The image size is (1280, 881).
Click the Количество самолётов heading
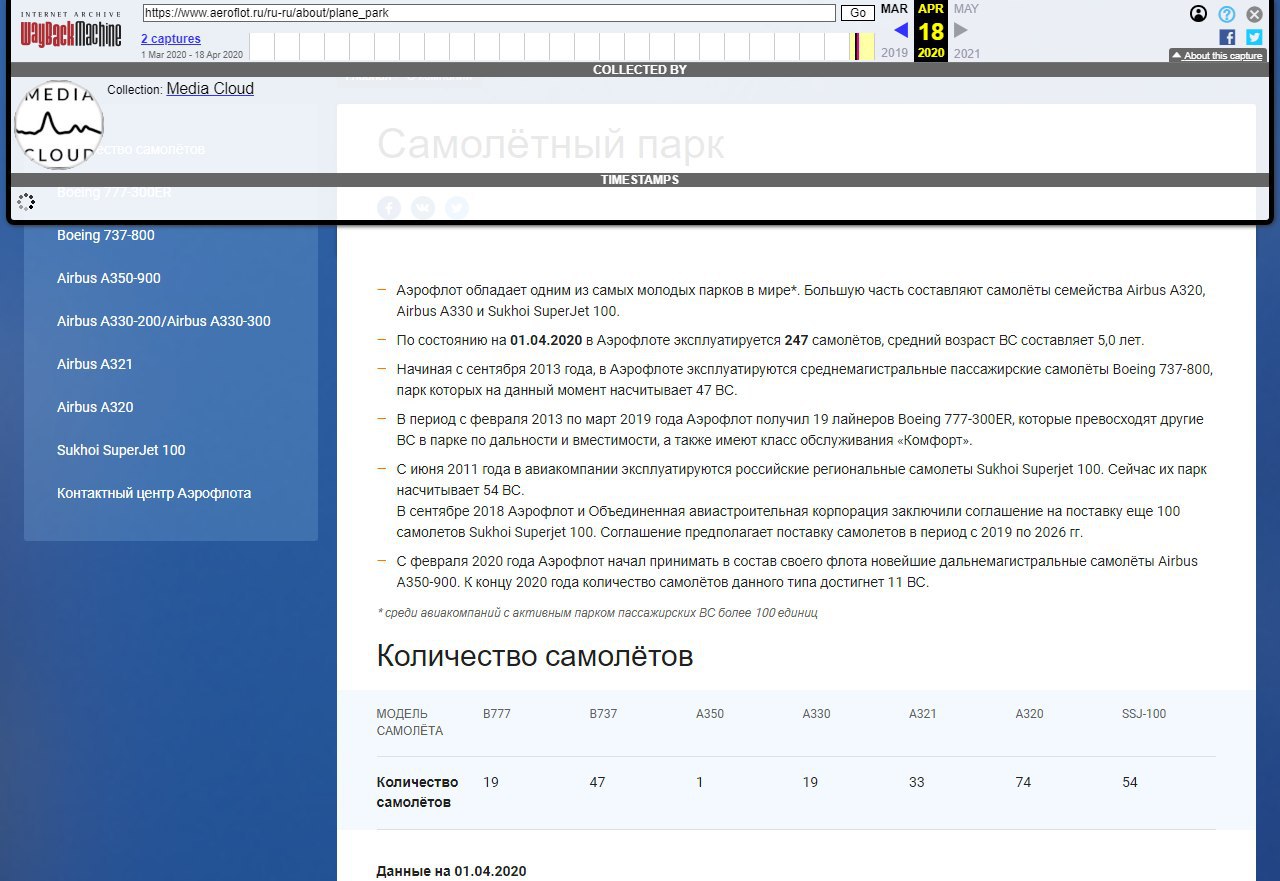tap(535, 656)
